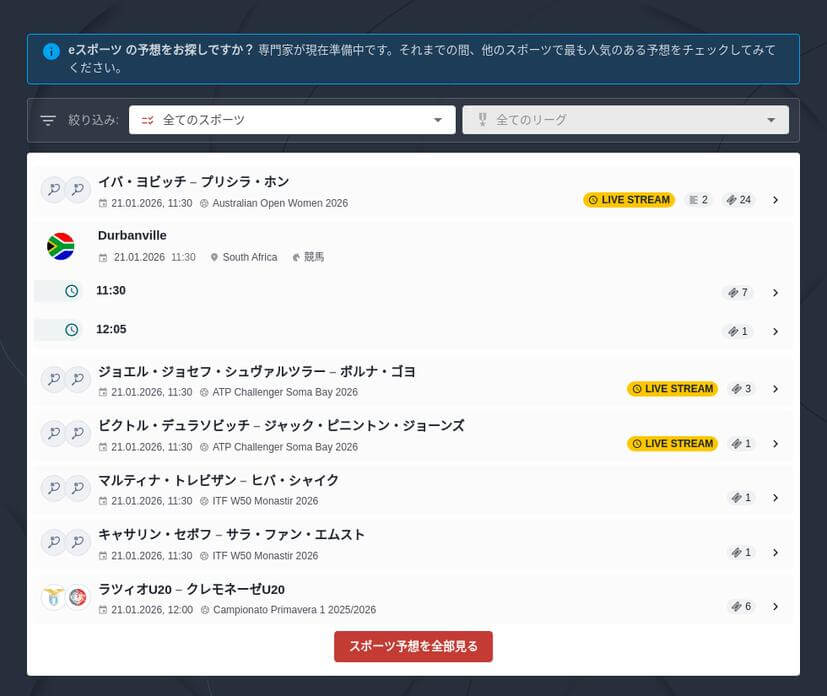This screenshot has height=696, width=827.
Task: Click the Lazio U20 club crest
Action: coord(53,598)
